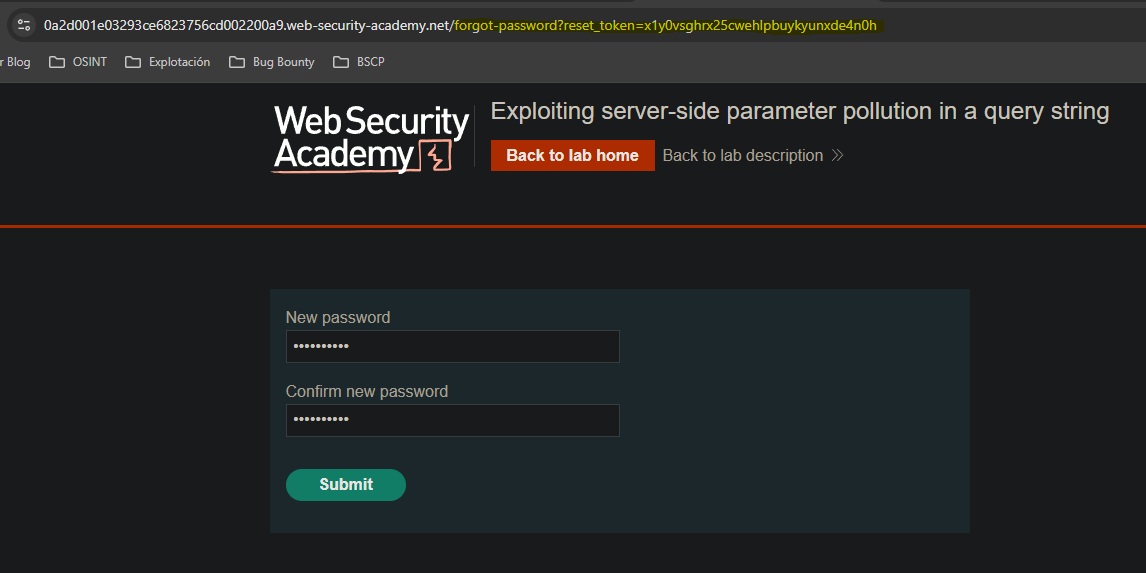This screenshot has height=573, width=1146.
Task: Click the double chevron after lab description
Action: click(x=837, y=156)
